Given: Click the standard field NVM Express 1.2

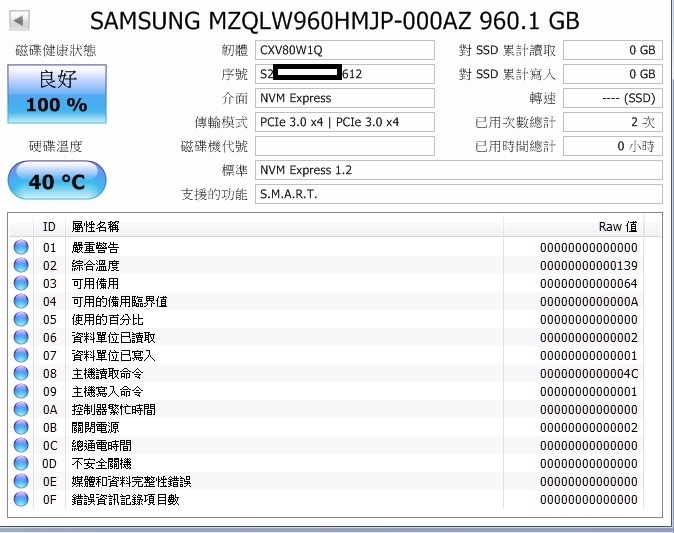Looking at the screenshot, I should (x=459, y=170).
